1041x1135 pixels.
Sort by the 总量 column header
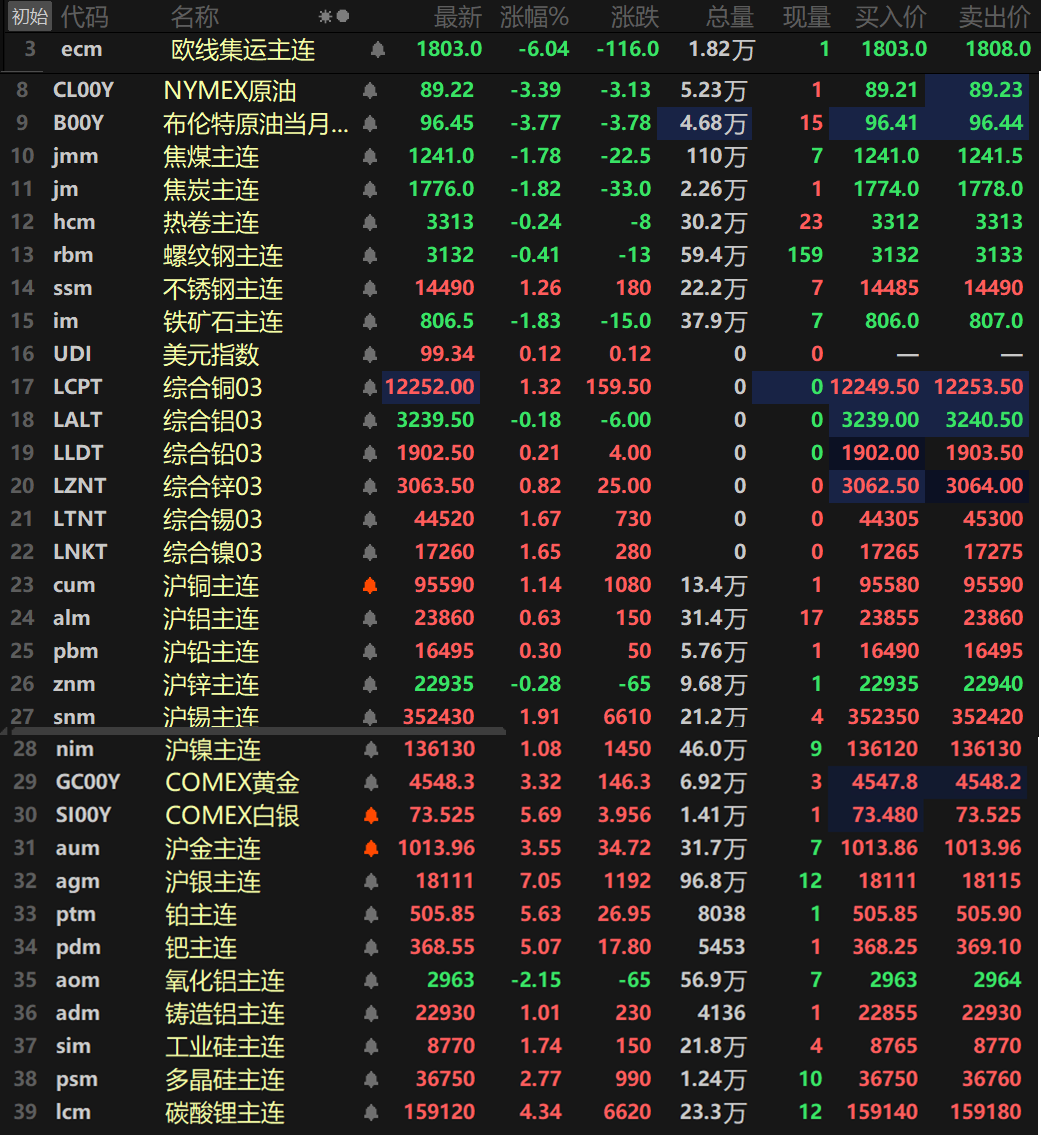click(x=729, y=17)
